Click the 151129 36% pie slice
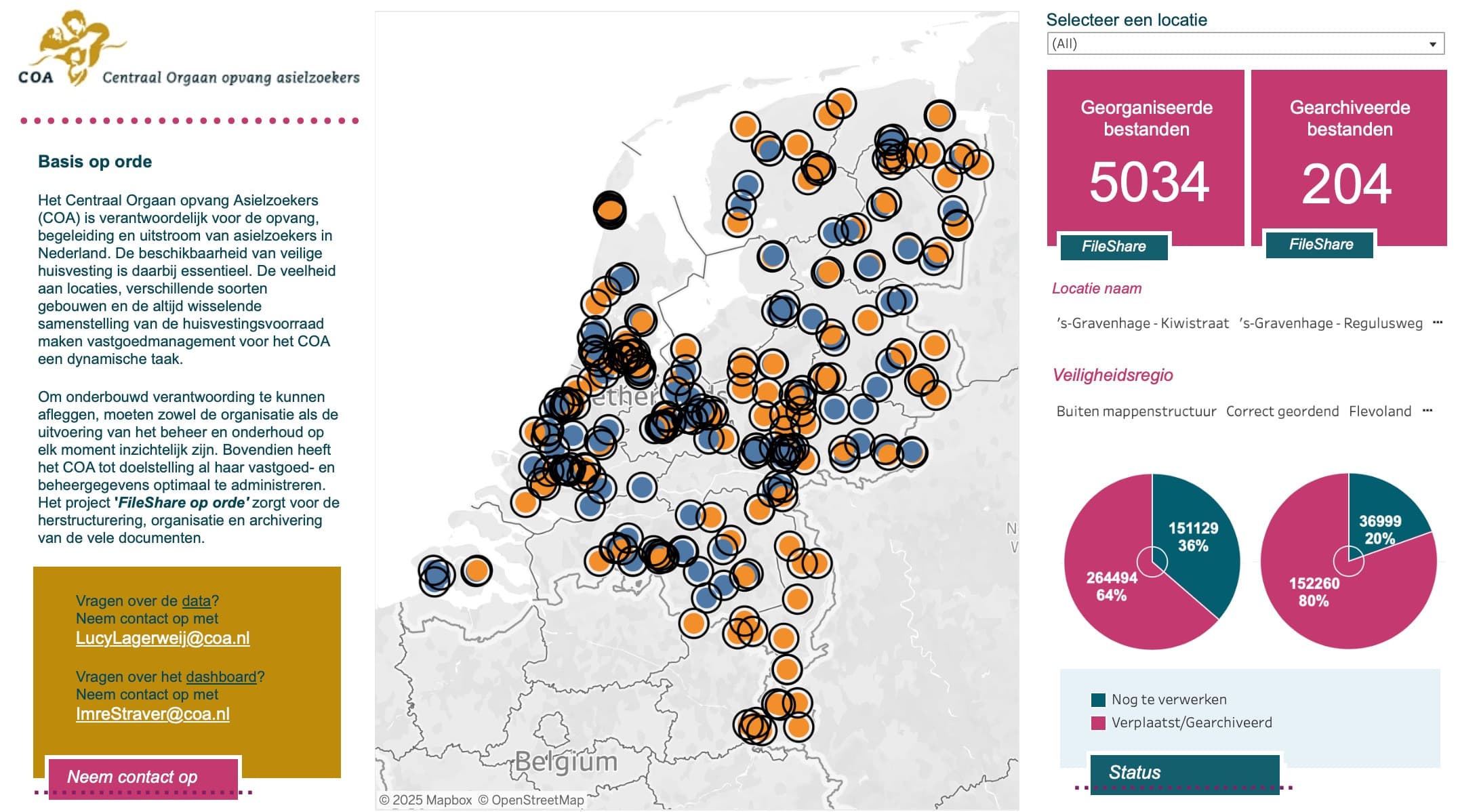Image resolution: width=1479 pixels, height=812 pixels. coord(1193,537)
